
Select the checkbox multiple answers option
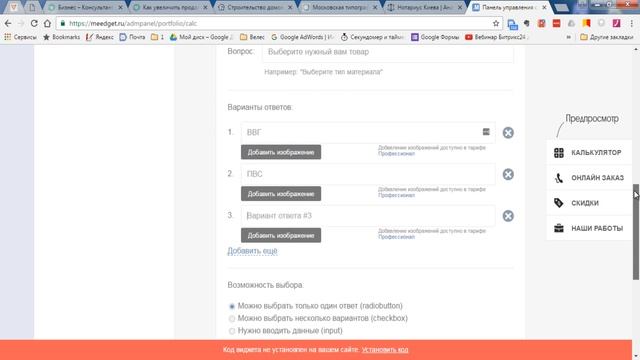point(232,318)
